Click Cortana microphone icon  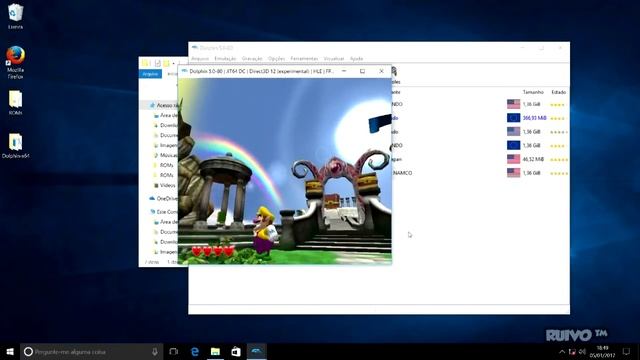coord(155,351)
